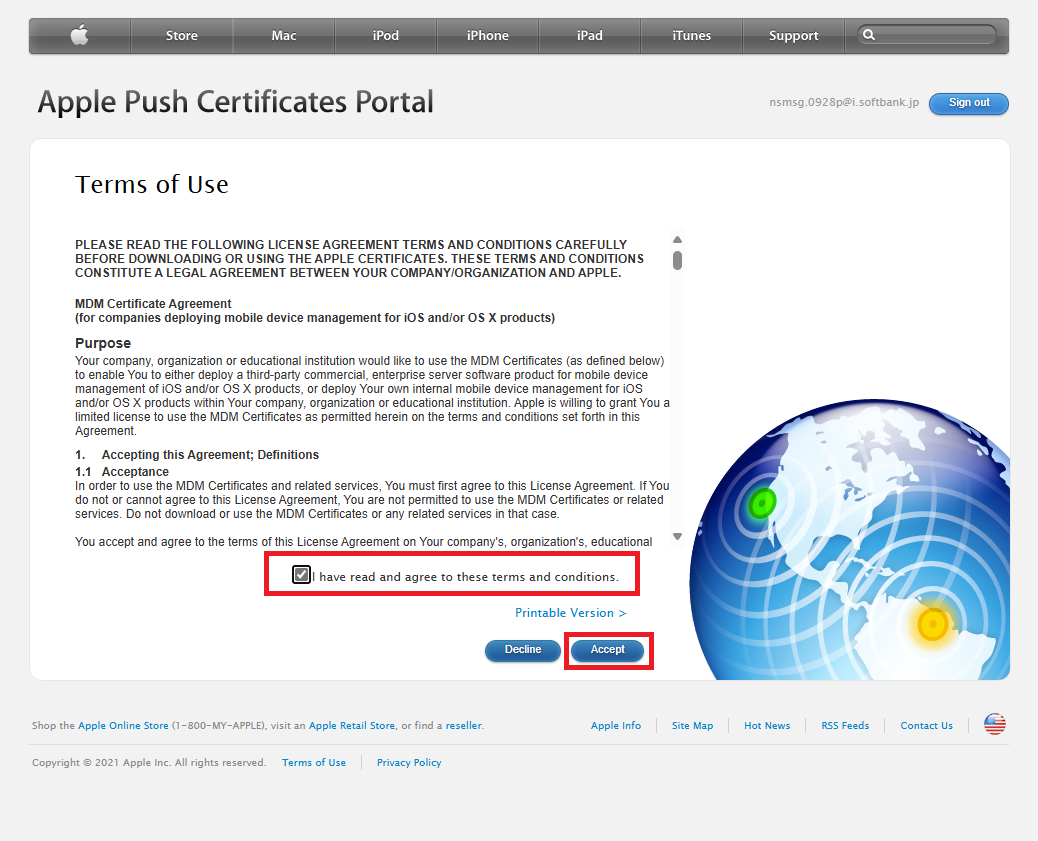Open the Privacy Policy footer link

click(408, 763)
